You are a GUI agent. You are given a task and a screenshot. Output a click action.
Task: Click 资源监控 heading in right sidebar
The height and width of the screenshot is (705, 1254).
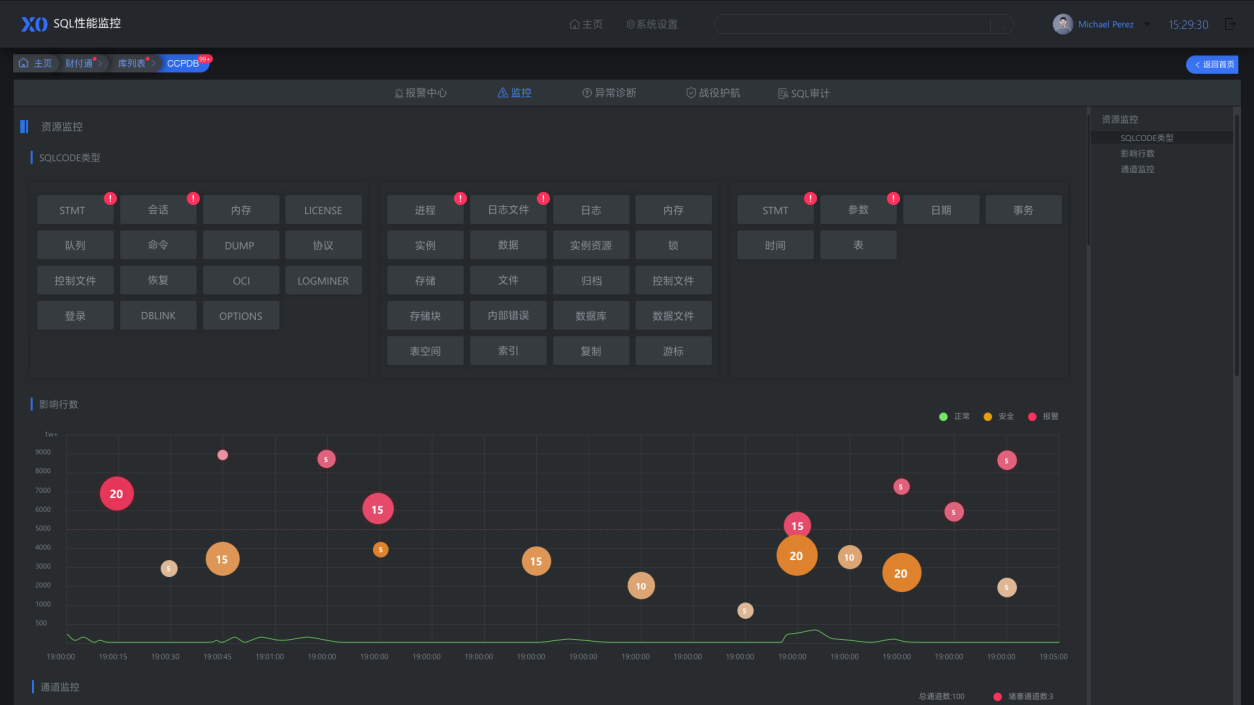(x=1119, y=119)
